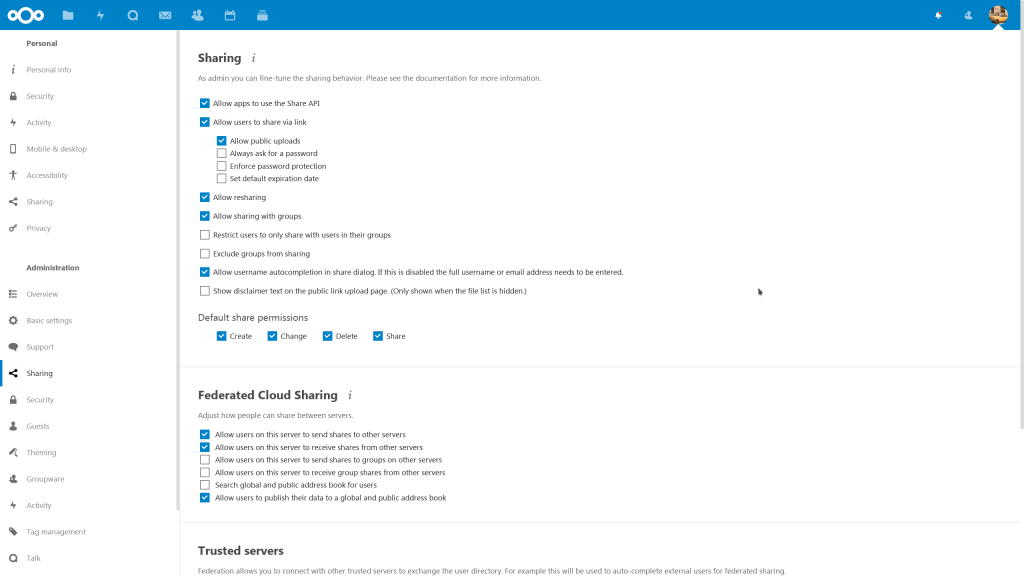The image size is (1024, 576).
Task: Open the Activity lightning bolt in top bar
Action: coord(100,15)
